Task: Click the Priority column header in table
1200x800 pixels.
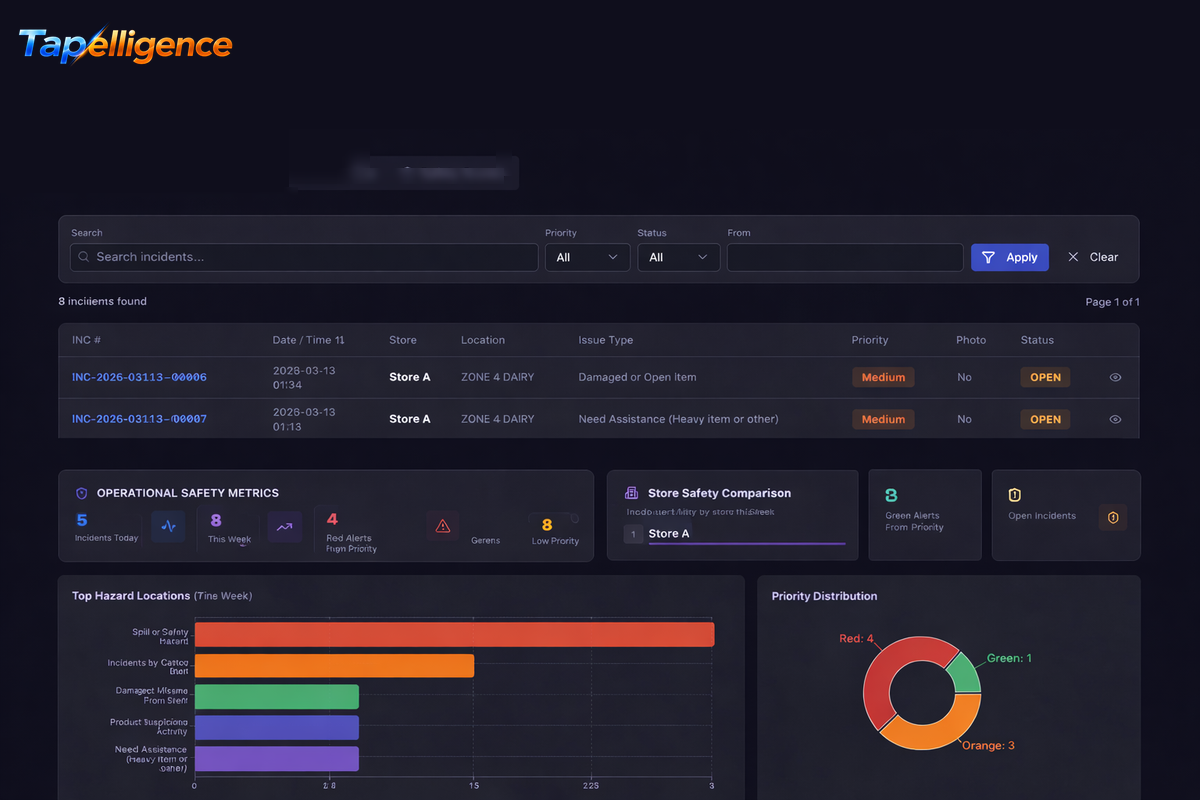Action: click(x=870, y=340)
